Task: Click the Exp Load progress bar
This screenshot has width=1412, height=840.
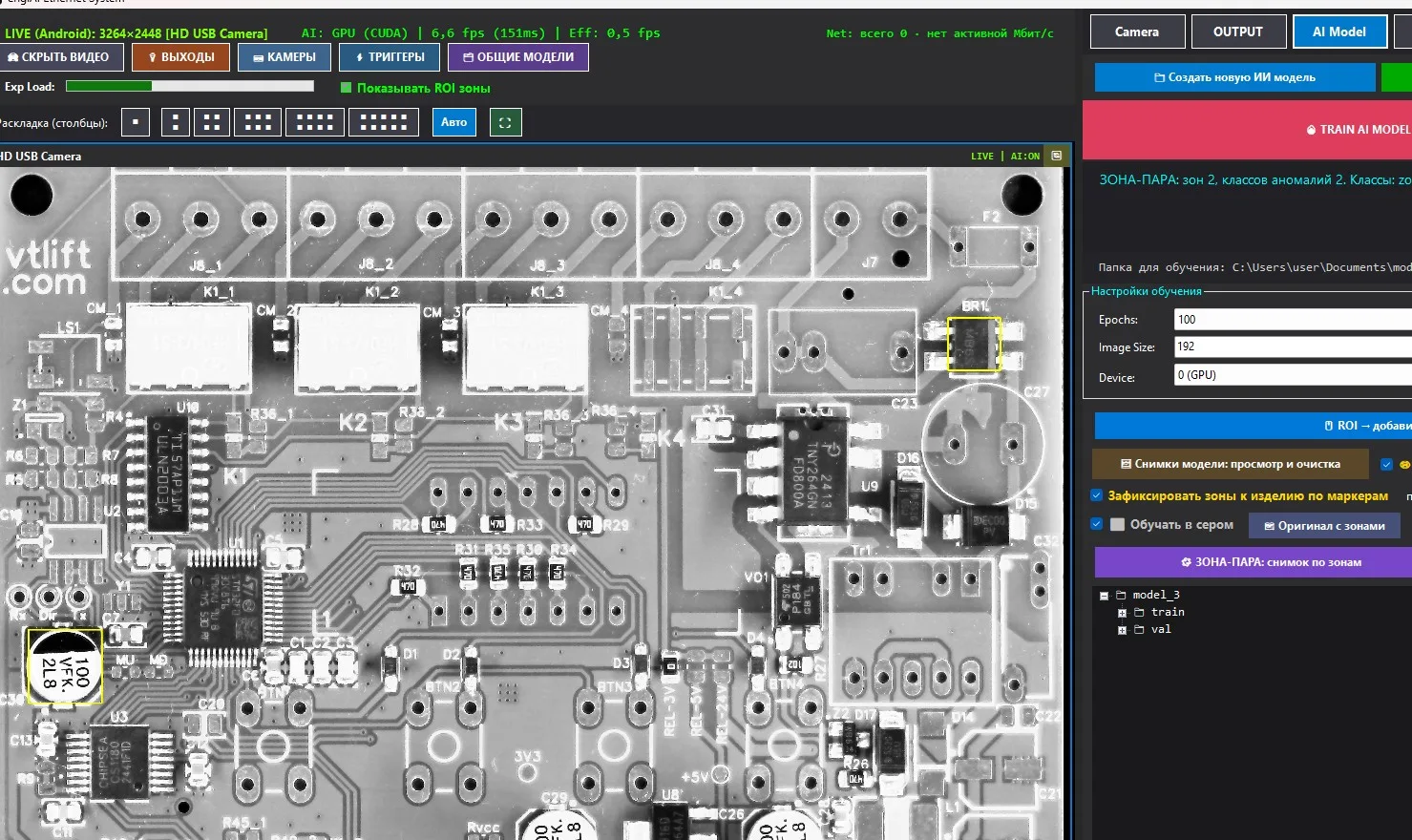Action: [x=190, y=86]
